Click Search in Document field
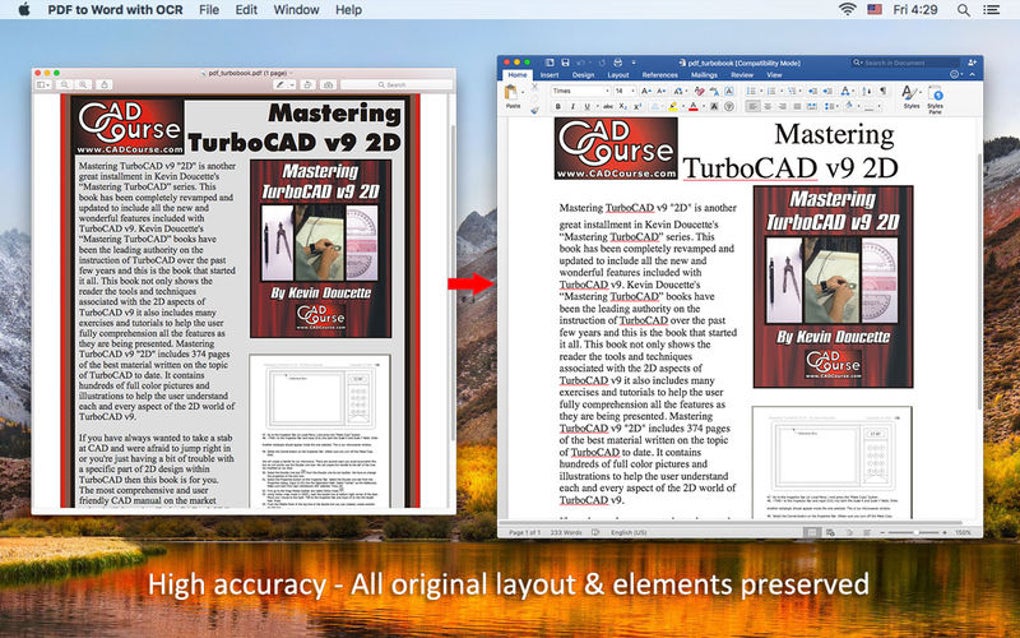The image size is (1020, 638). click(x=907, y=62)
